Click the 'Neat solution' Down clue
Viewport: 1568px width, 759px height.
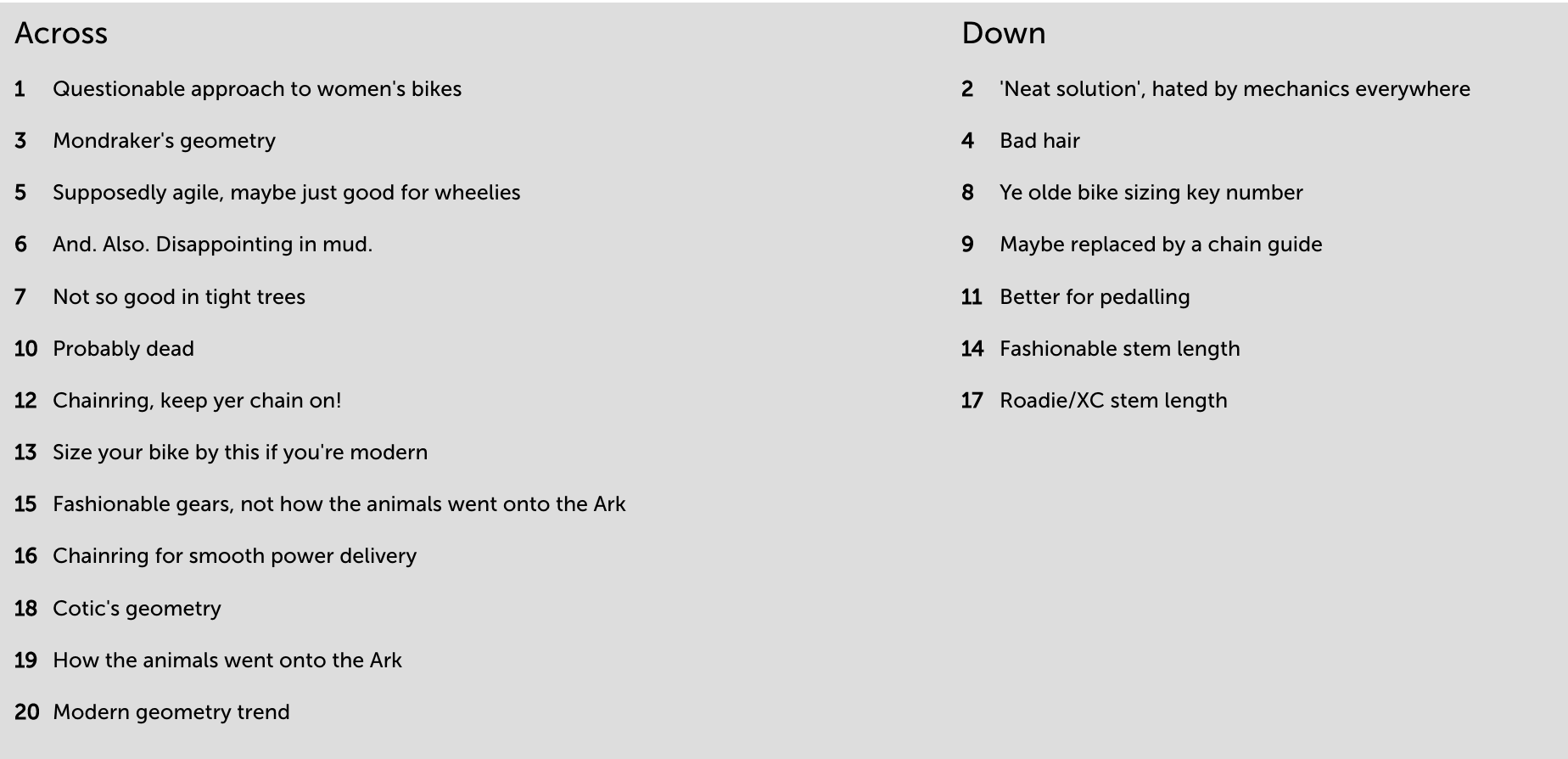[x=1234, y=89]
